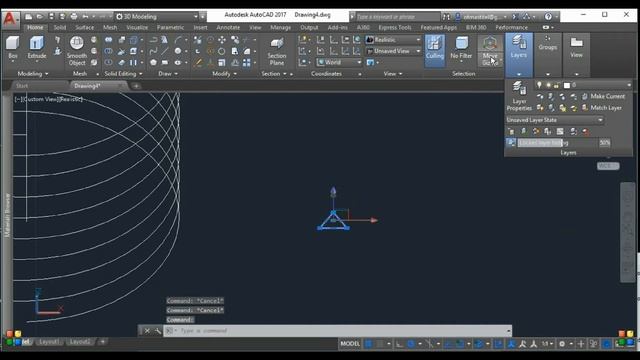Select the Circle tool in Draw panel
Viewport: 640px width, 360px height.
[x=178, y=51]
